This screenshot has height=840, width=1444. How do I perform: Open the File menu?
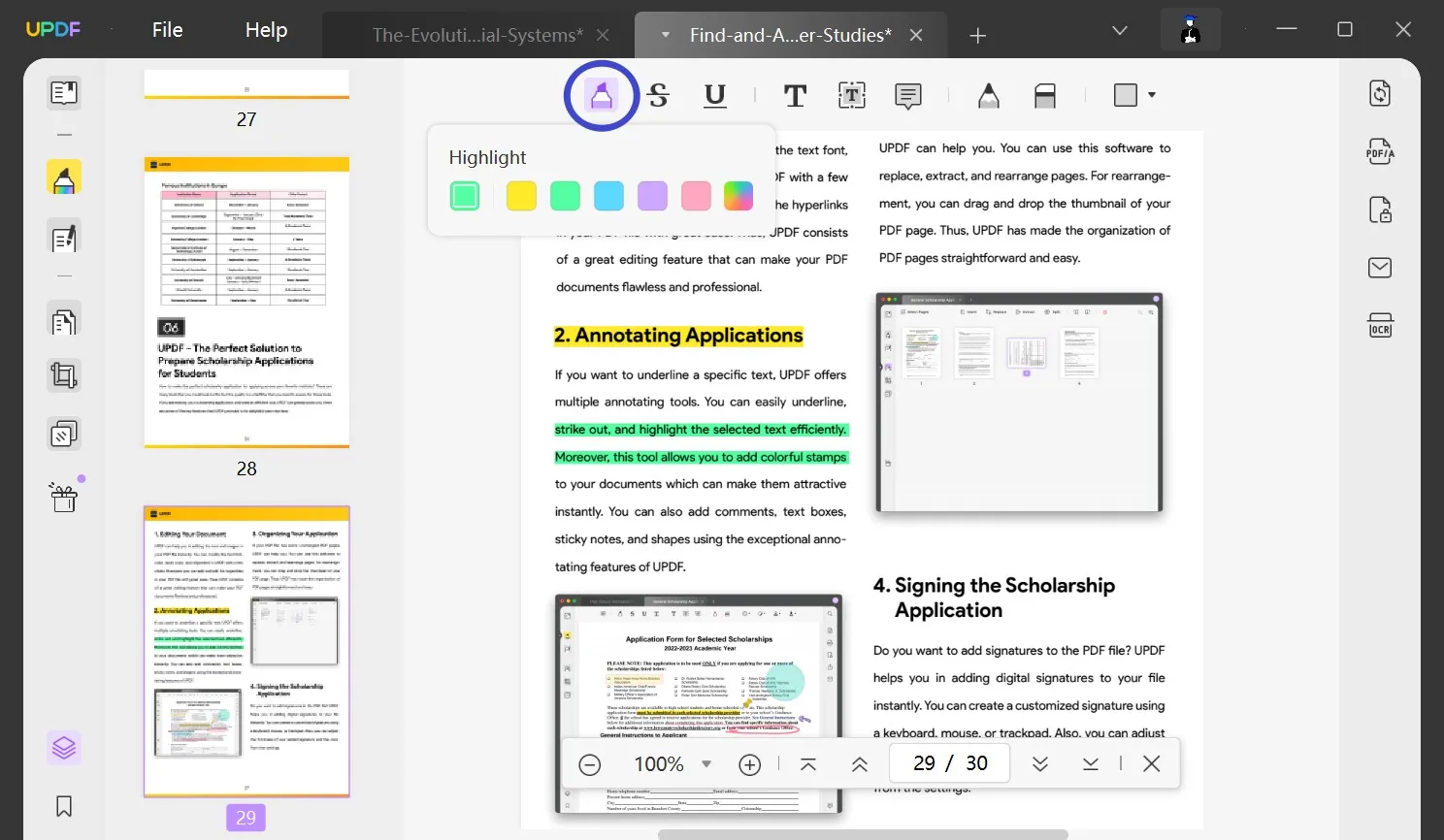(168, 30)
